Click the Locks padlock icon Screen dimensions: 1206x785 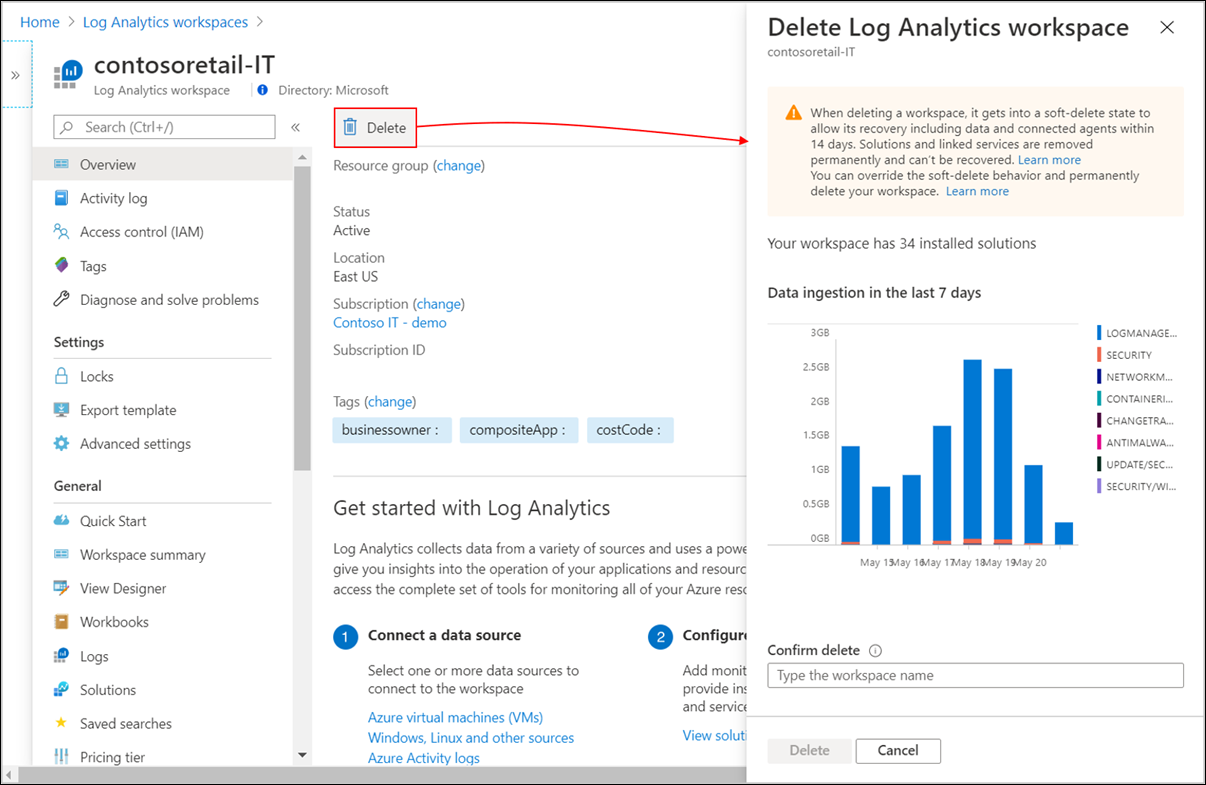[62, 377]
